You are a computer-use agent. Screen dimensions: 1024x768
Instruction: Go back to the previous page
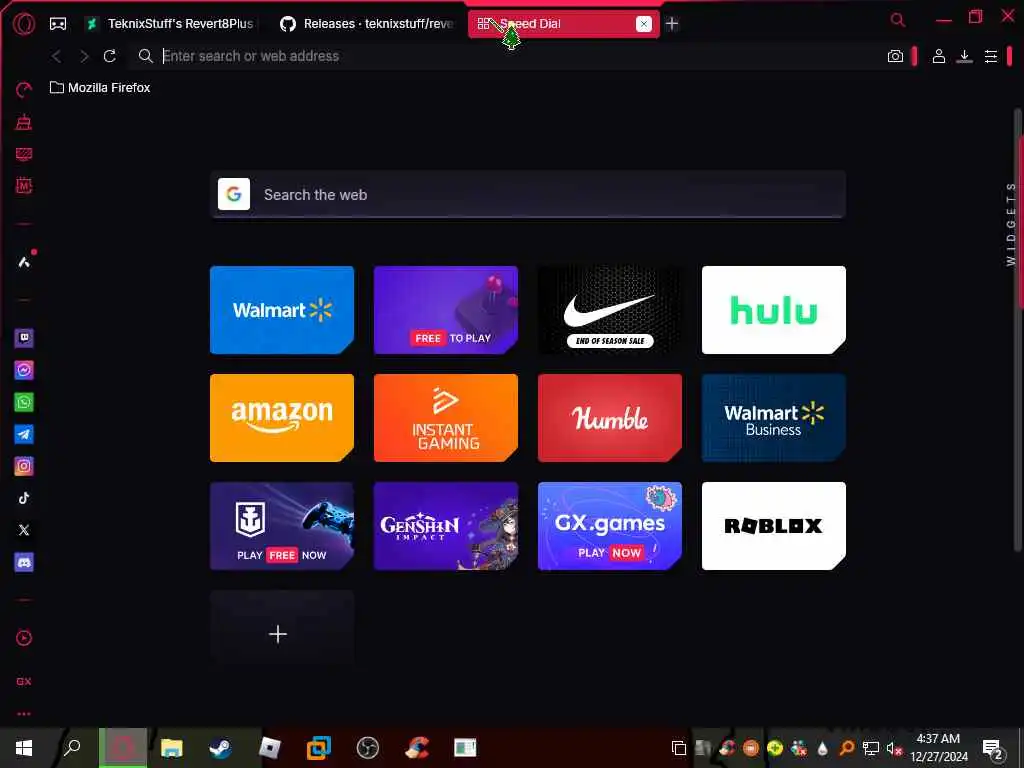click(57, 56)
